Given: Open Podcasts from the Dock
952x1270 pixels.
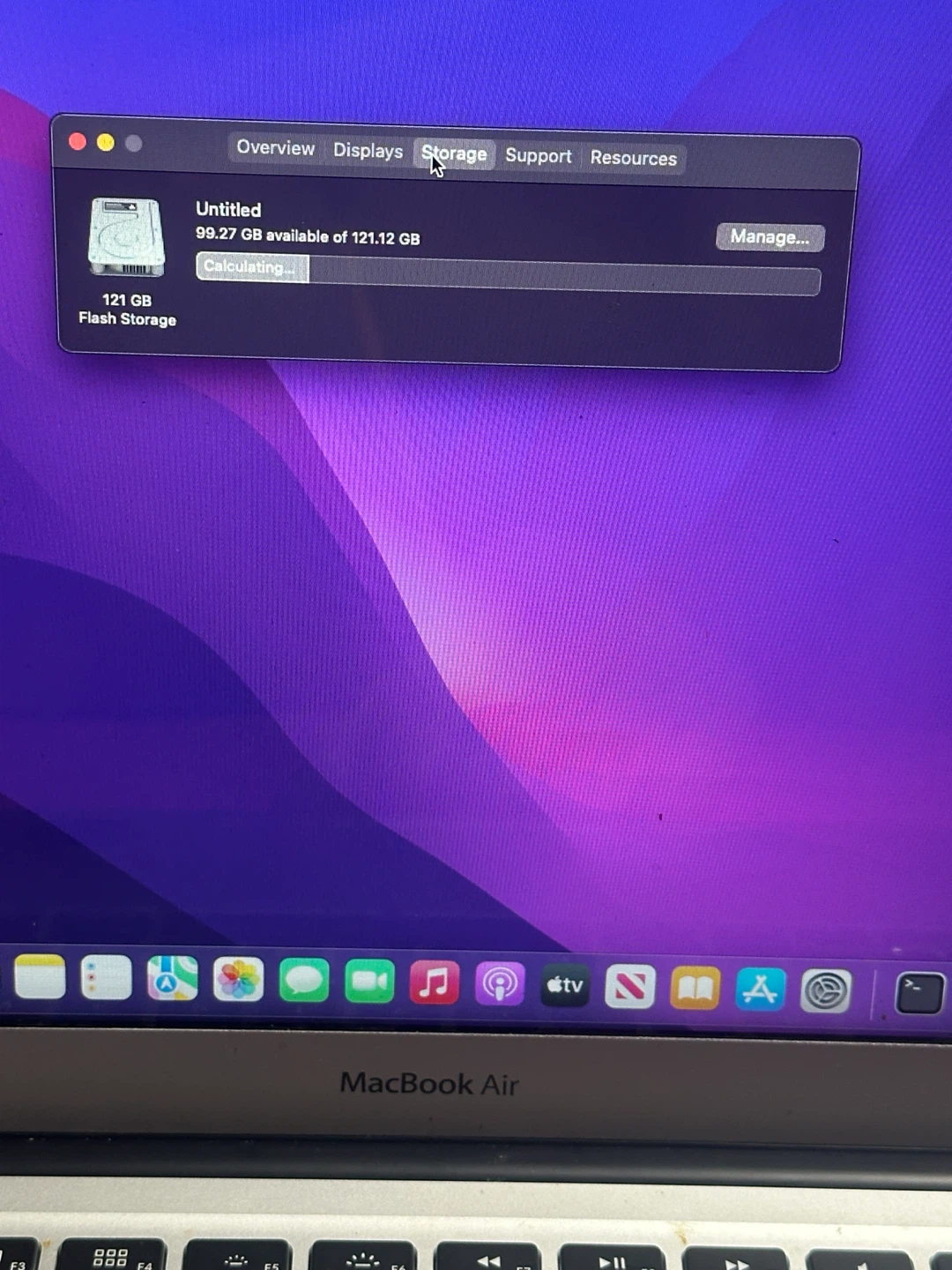Looking at the screenshot, I should [x=500, y=984].
